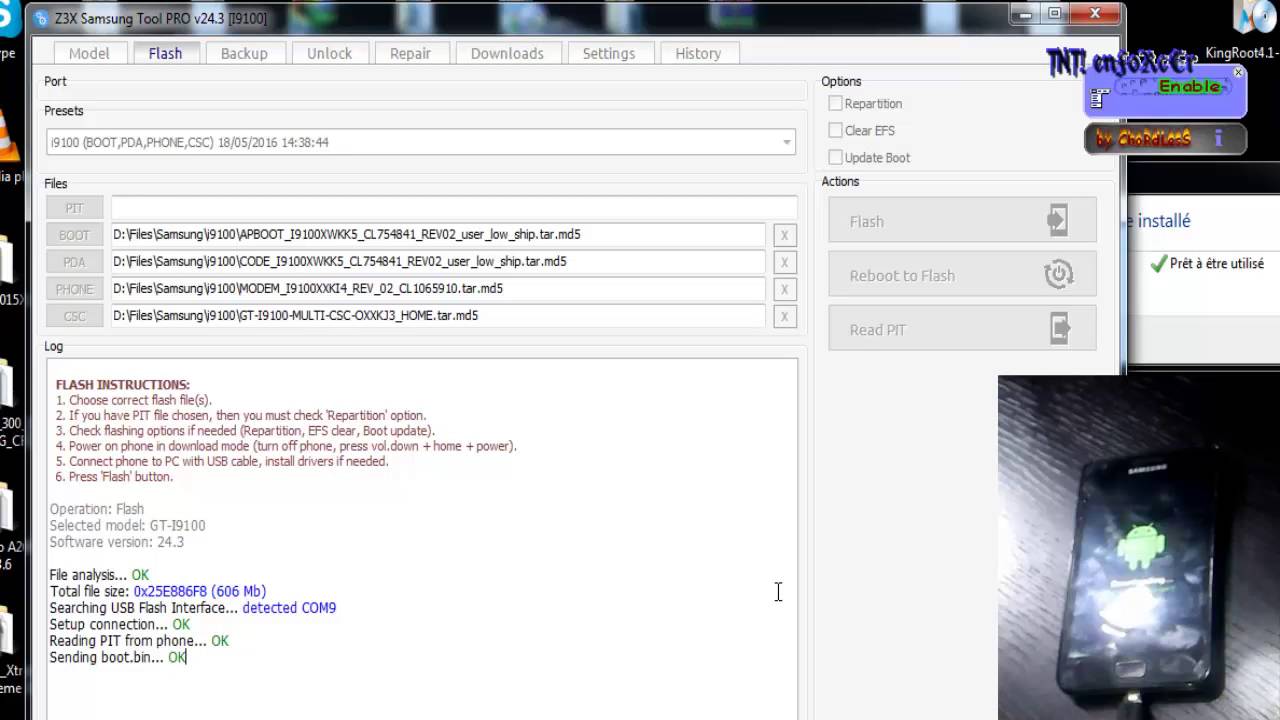The height and width of the screenshot is (720, 1280).
Task: Open the Unlock tab
Action: point(329,53)
